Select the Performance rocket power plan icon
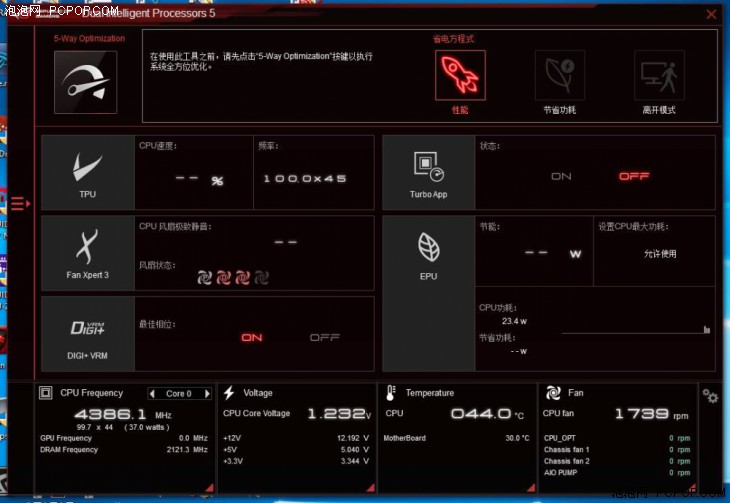 pyautogui.click(x=460, y=75)
